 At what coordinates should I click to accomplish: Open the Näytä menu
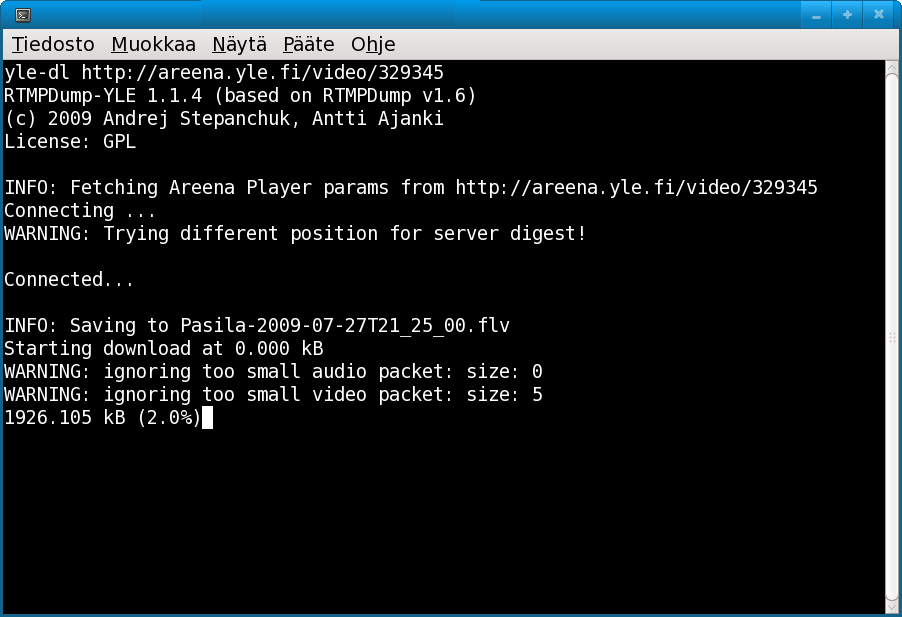click(239, 44)
